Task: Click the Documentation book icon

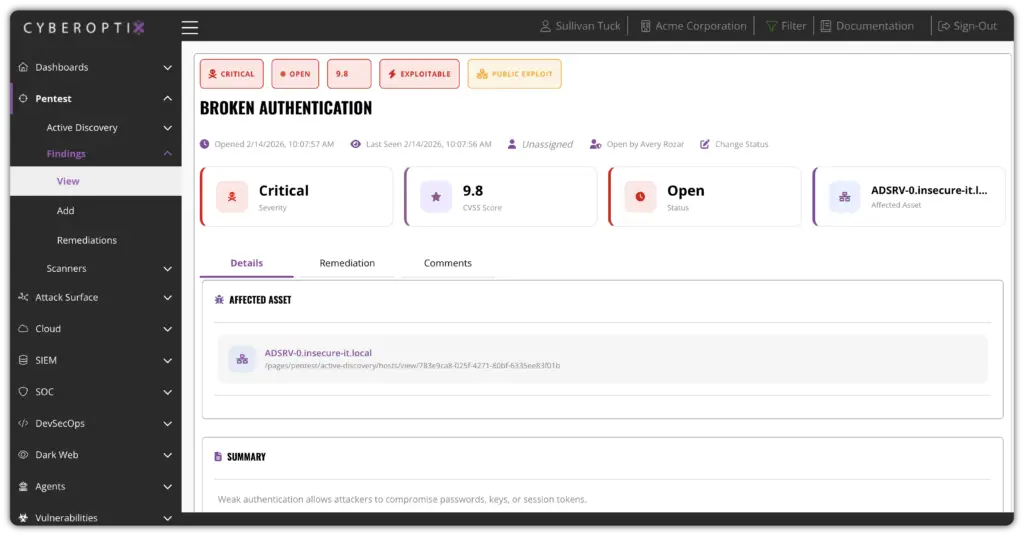Action: [826, 26]
